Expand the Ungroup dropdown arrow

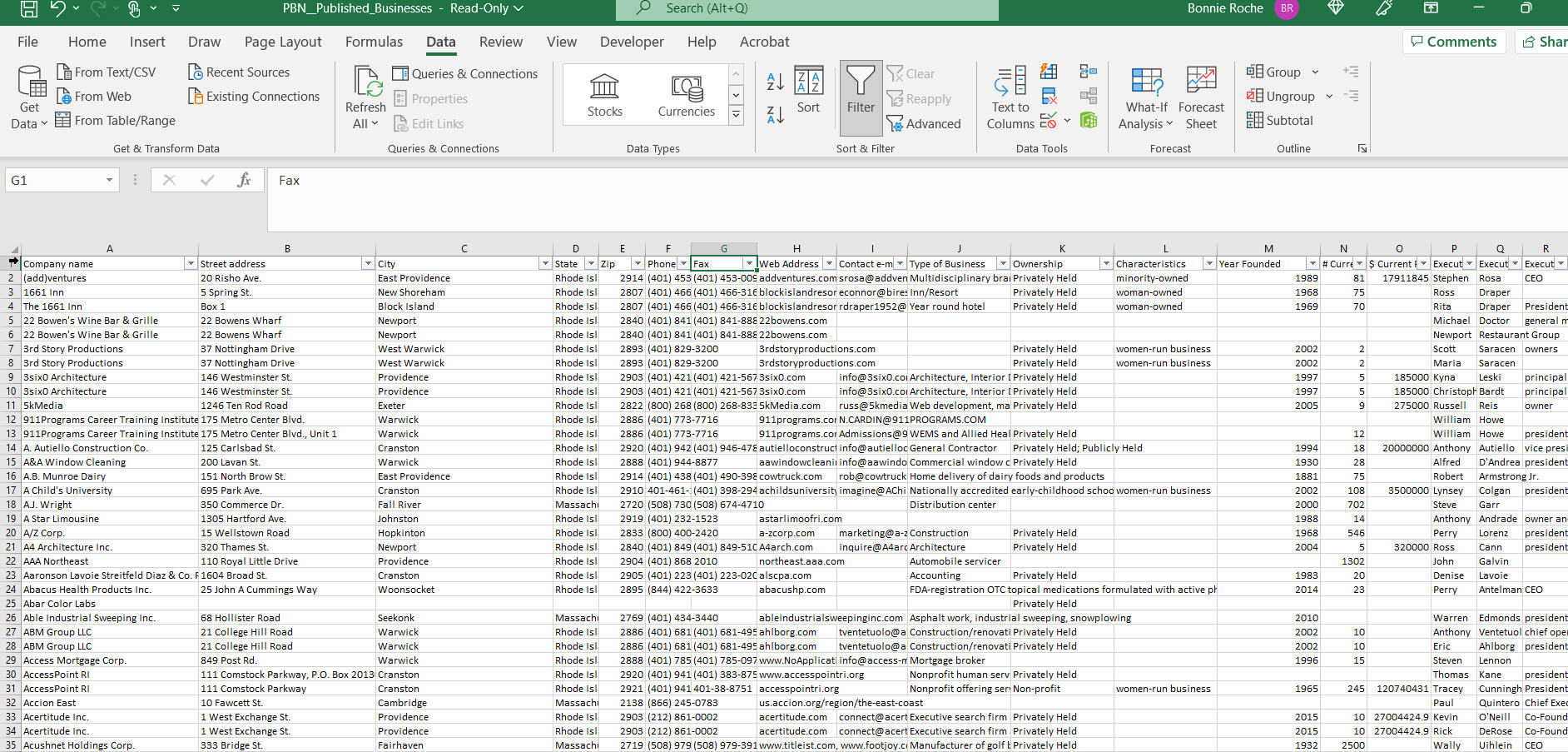[x=1329, y=97]
